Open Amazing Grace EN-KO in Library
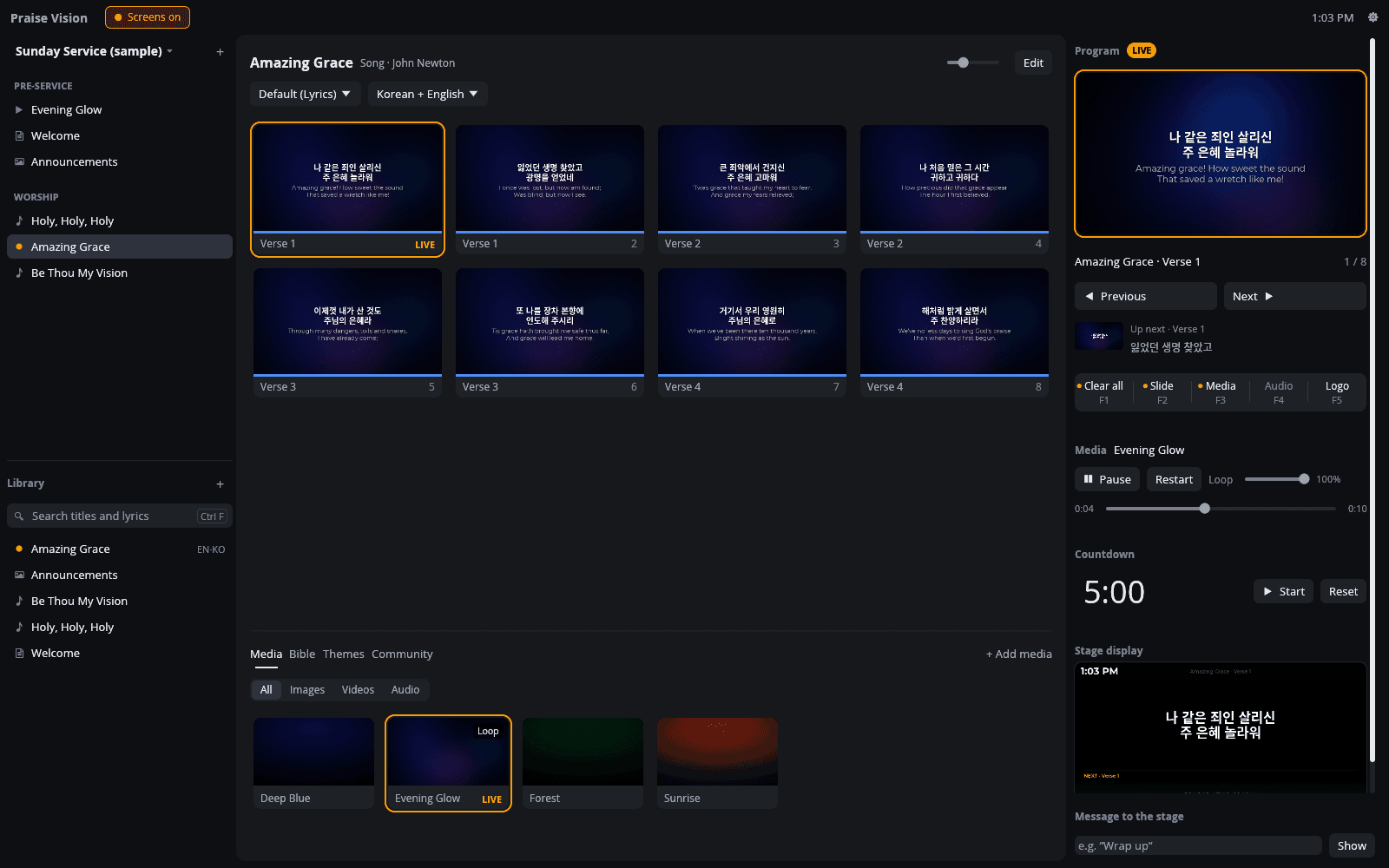Image resolution: width=1389 pixels, height=868 pixels. pos(120,549)
